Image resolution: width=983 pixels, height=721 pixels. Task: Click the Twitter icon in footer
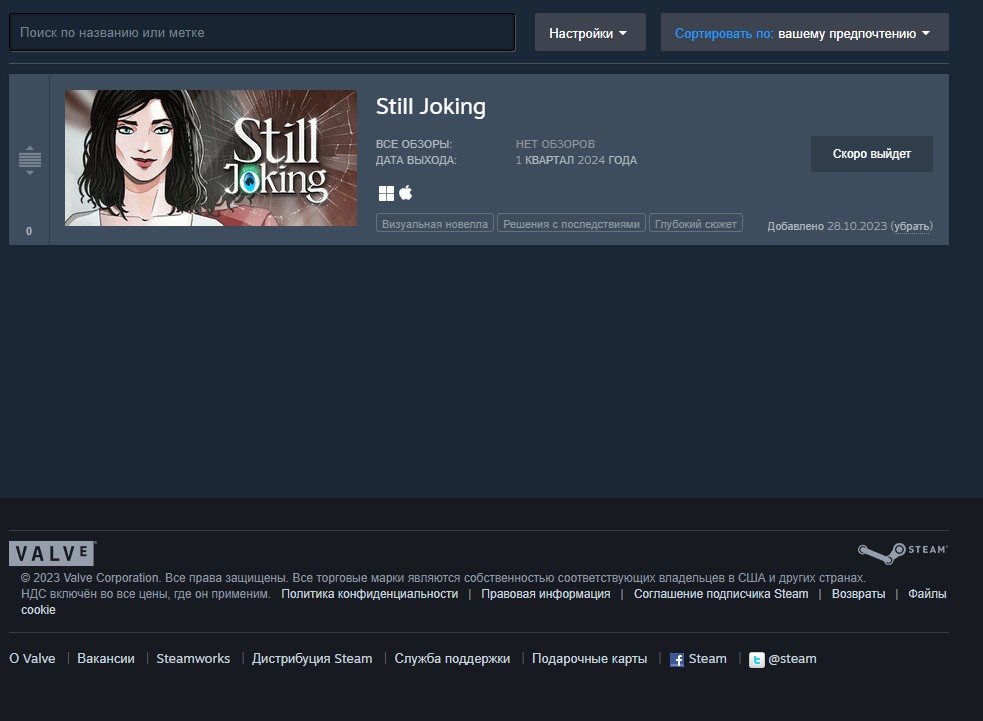click(757, 660)
